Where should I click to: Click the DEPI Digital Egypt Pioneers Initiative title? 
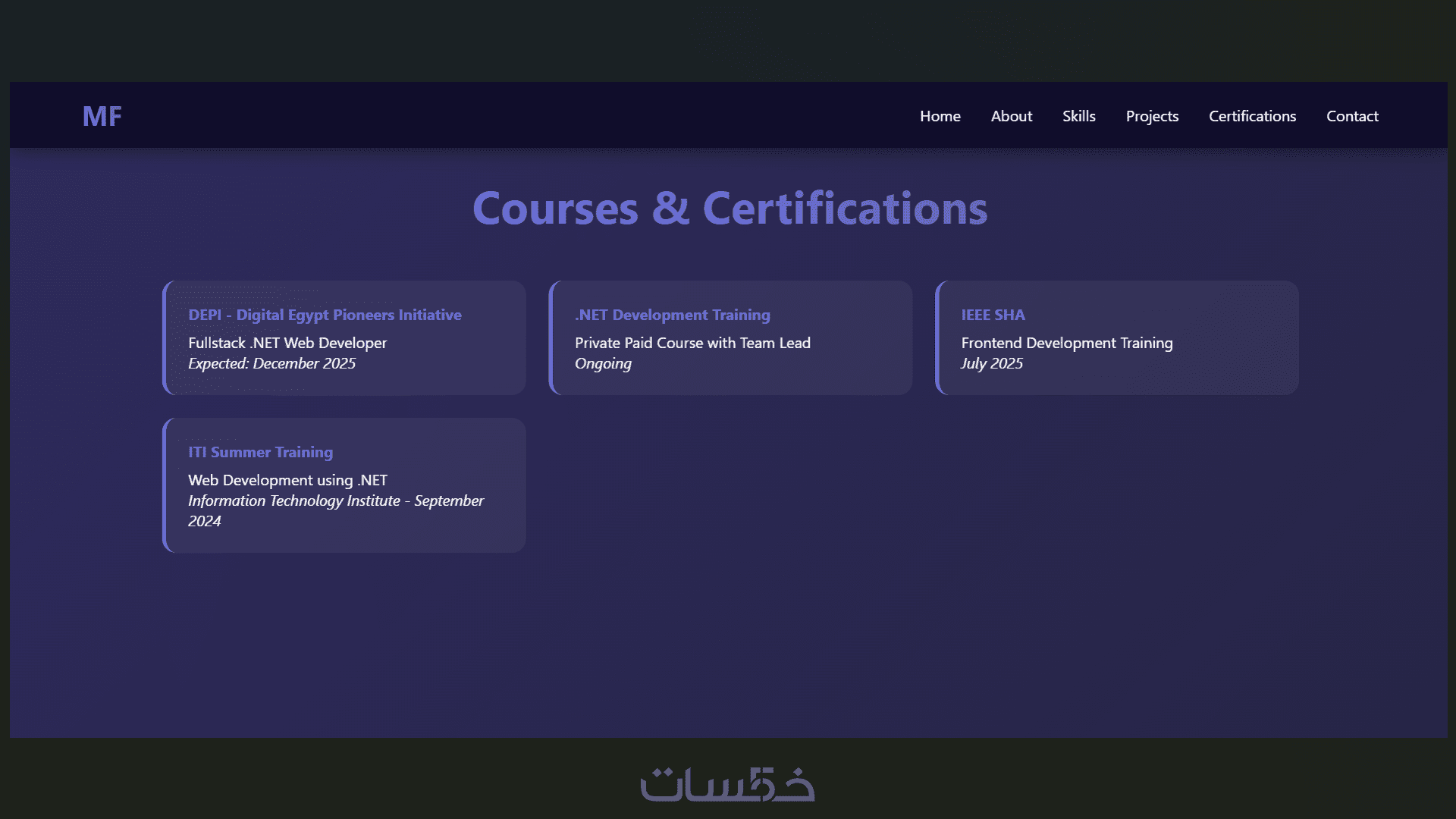point(325,315)
